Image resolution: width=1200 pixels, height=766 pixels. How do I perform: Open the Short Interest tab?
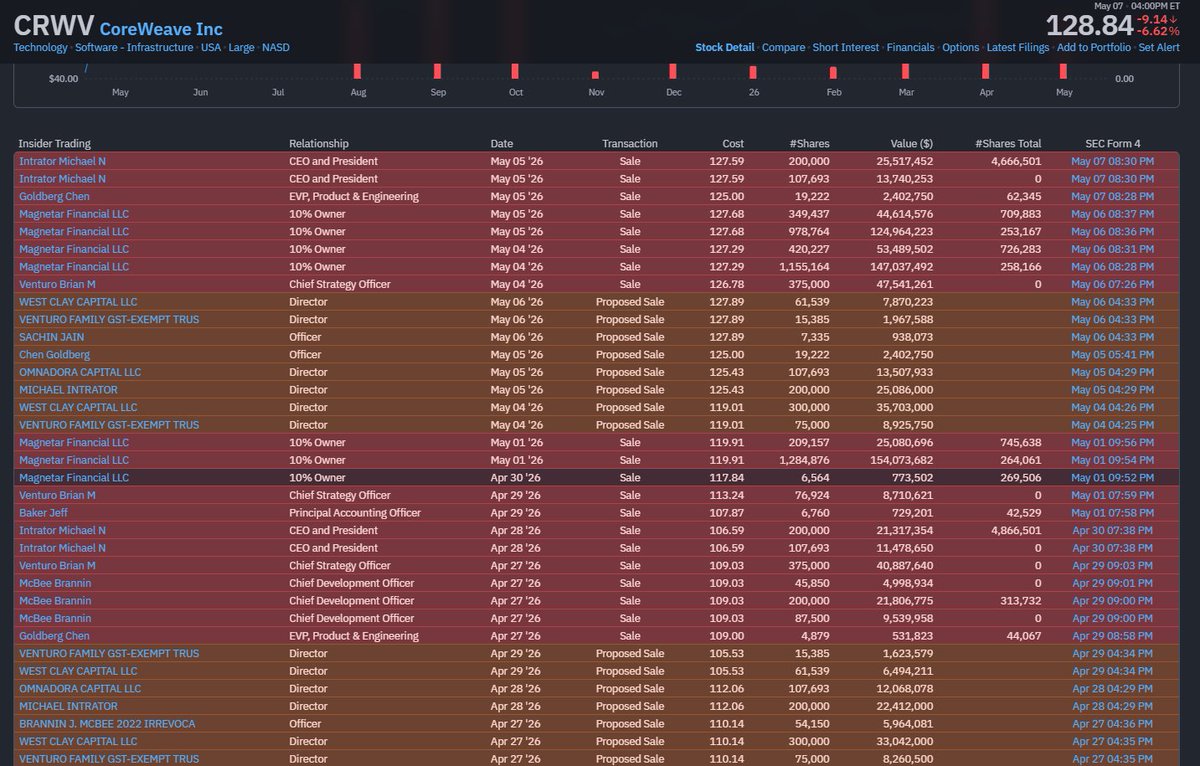tap(846, 47)
